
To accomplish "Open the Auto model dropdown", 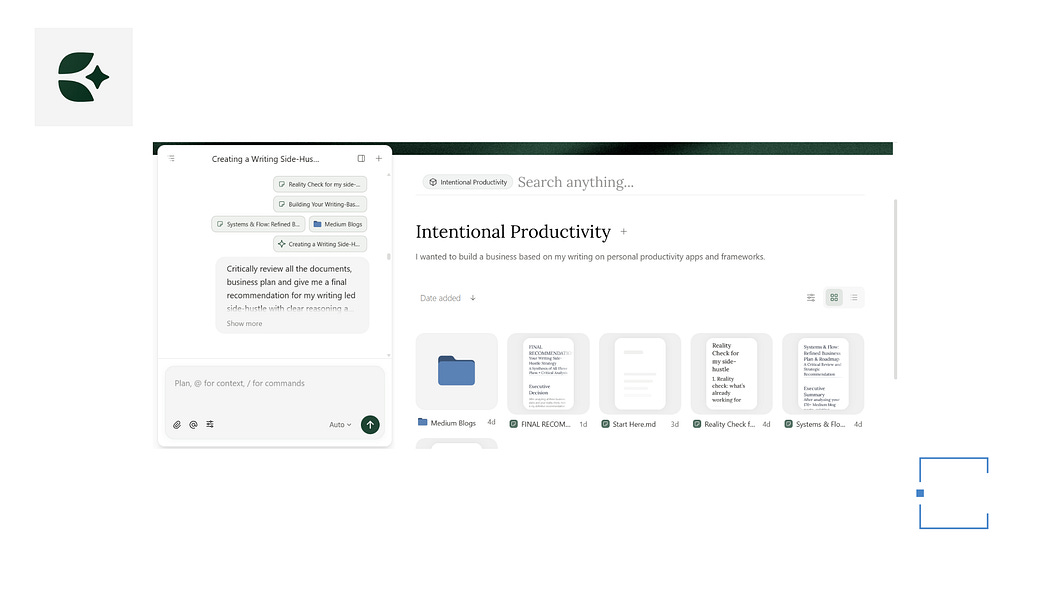I will point(340,425).
